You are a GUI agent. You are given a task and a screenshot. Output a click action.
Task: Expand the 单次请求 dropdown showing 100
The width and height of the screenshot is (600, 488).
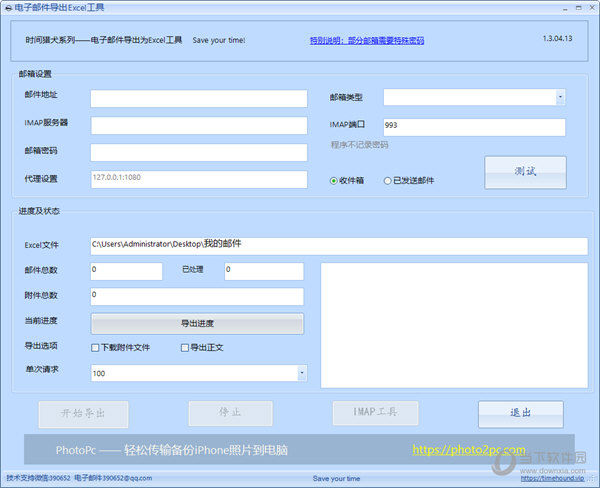point(302,373)
